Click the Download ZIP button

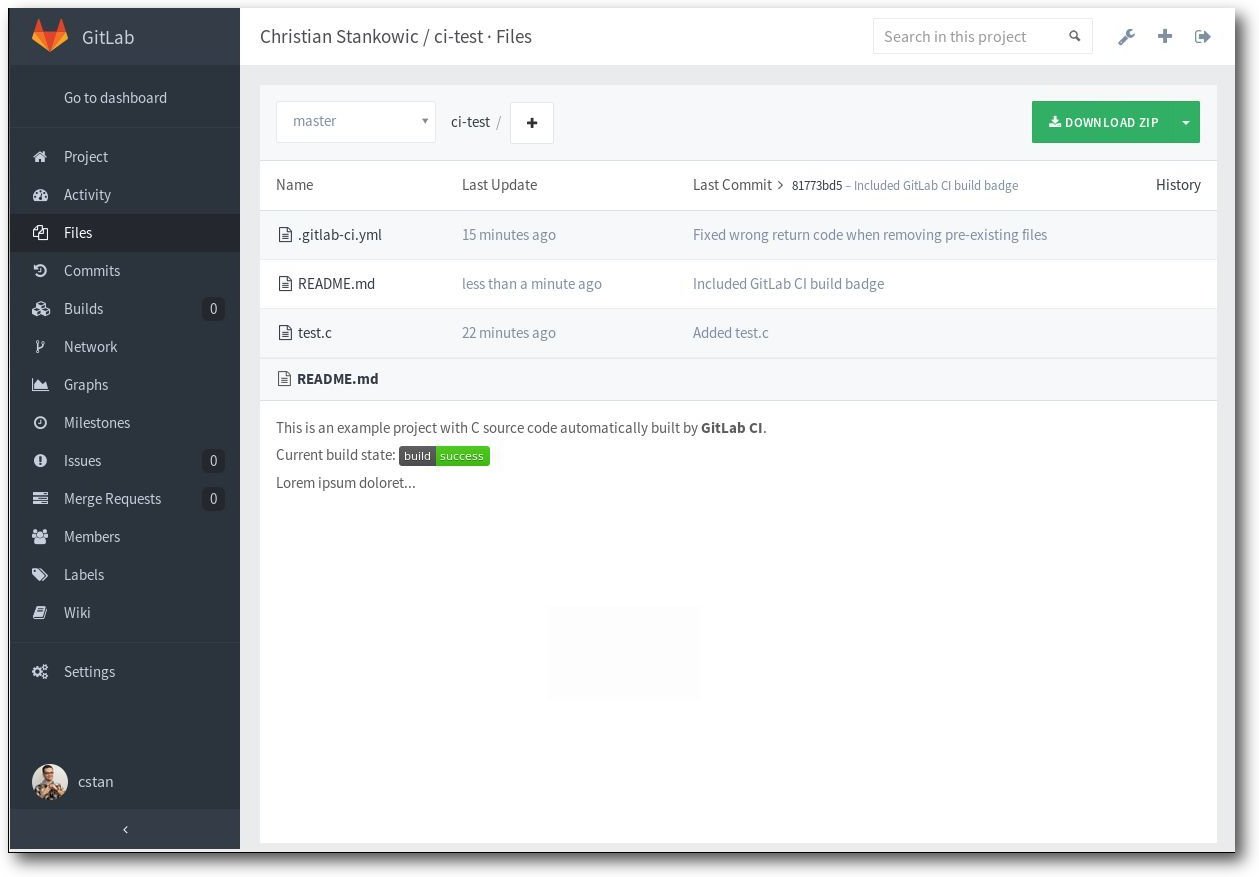1103,122
